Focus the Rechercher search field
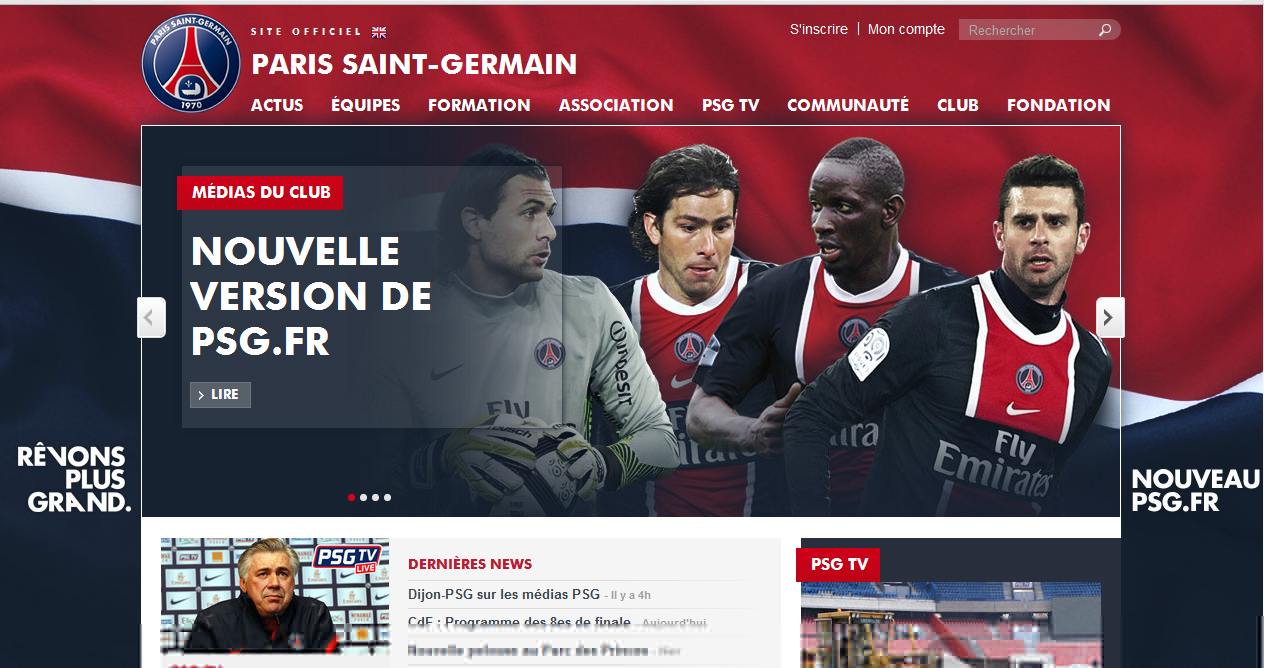Viewport: 1264px width, 668px height. 1028,30
